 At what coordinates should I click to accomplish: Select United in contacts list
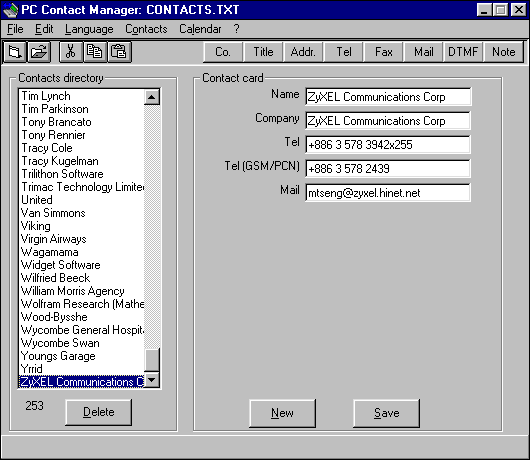pyautogui.click(x=81, y=200)
